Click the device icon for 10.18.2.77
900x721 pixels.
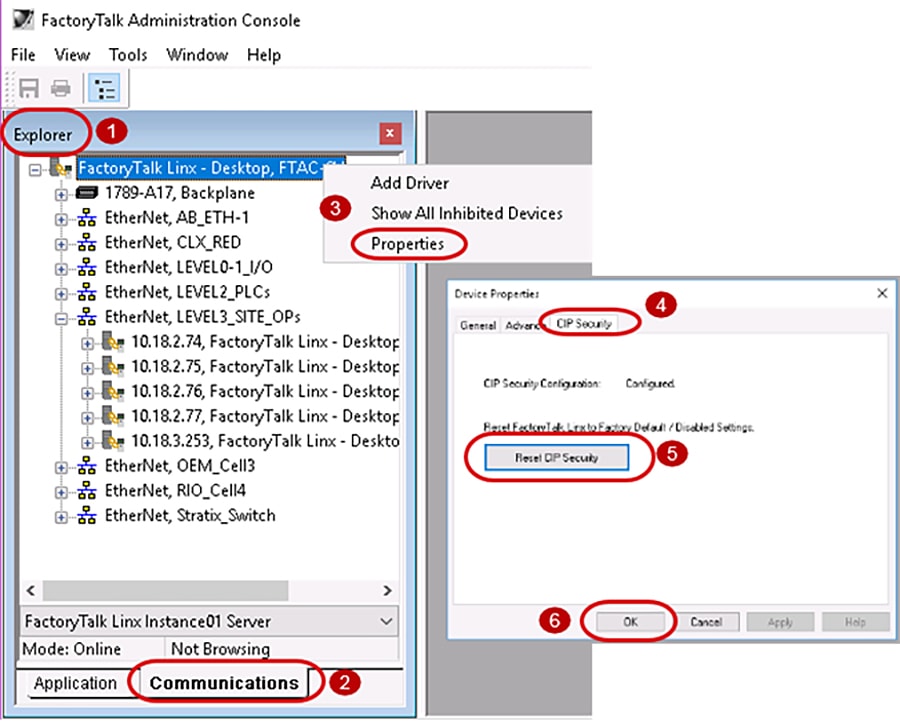click(113, 416)
